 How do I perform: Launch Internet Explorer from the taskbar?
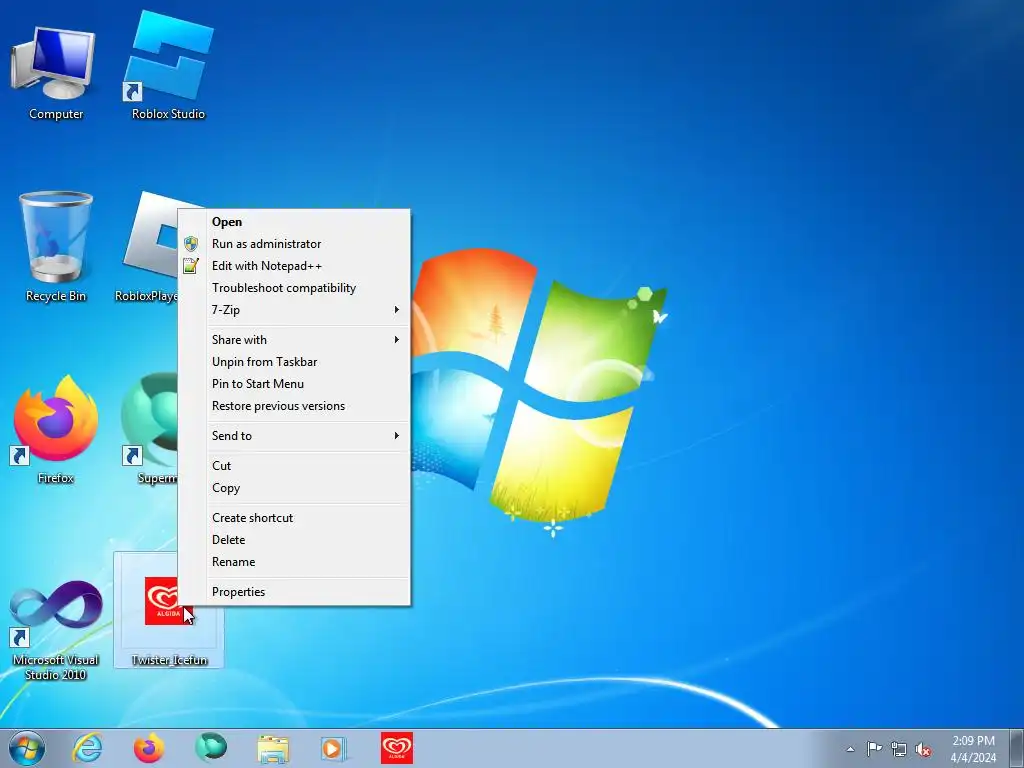(88, 748)
